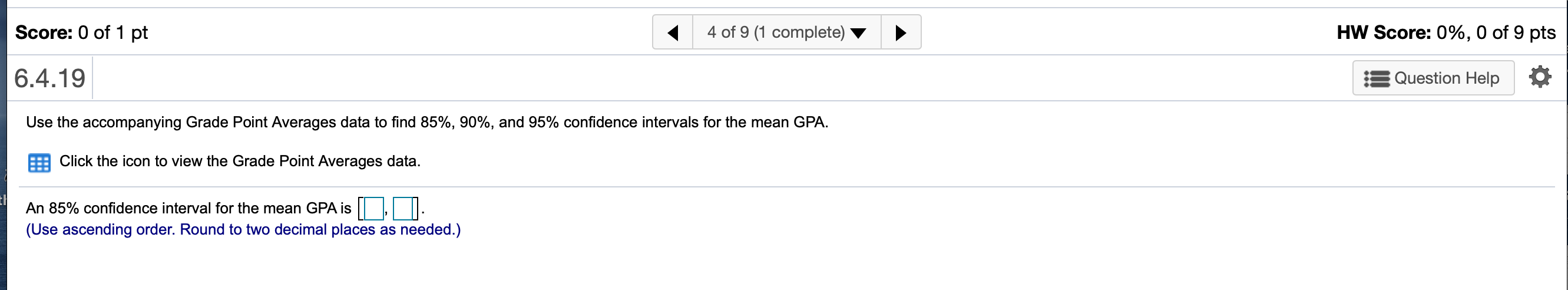1568x290 pixels.
Task: Focus the upper bound confidence interval box
Action: (403, 209)
